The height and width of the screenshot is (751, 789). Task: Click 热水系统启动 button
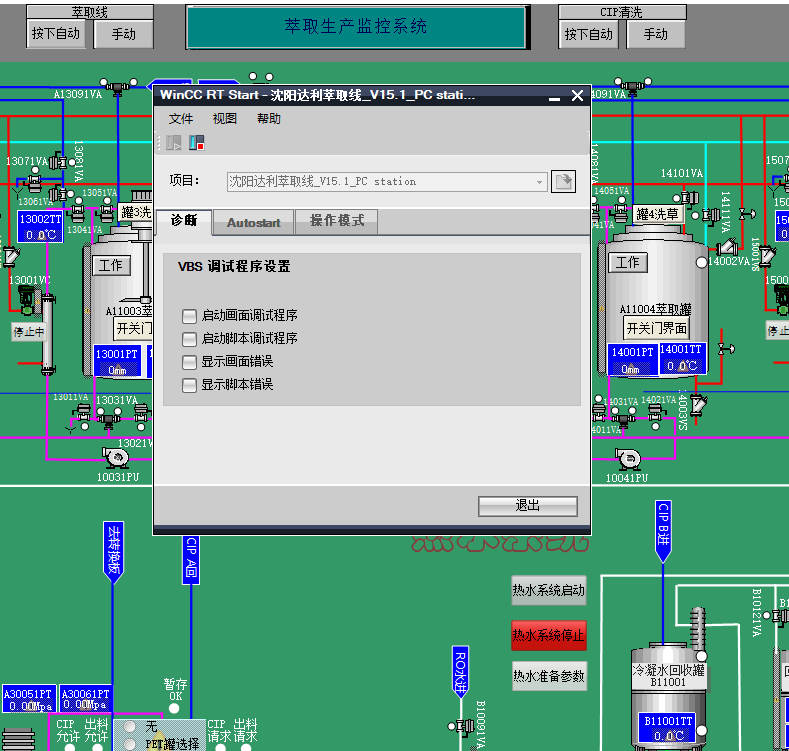pos(548,590)
